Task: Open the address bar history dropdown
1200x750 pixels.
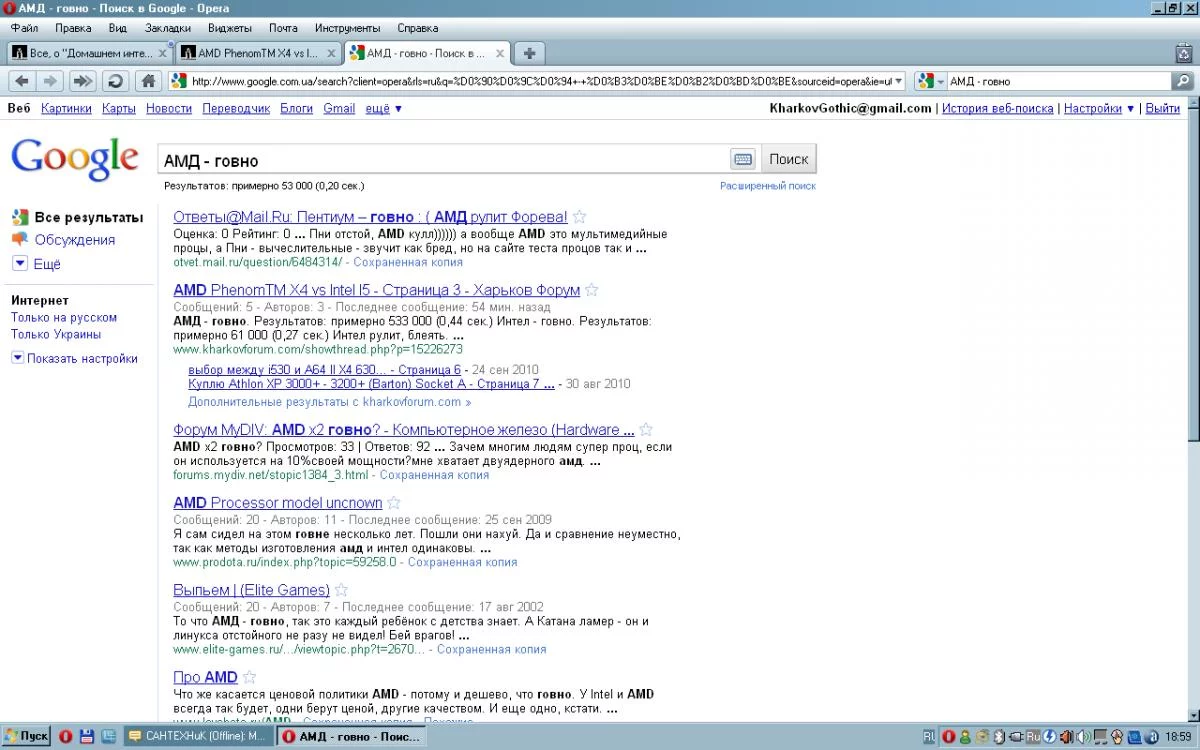Action: pos(898,81)
